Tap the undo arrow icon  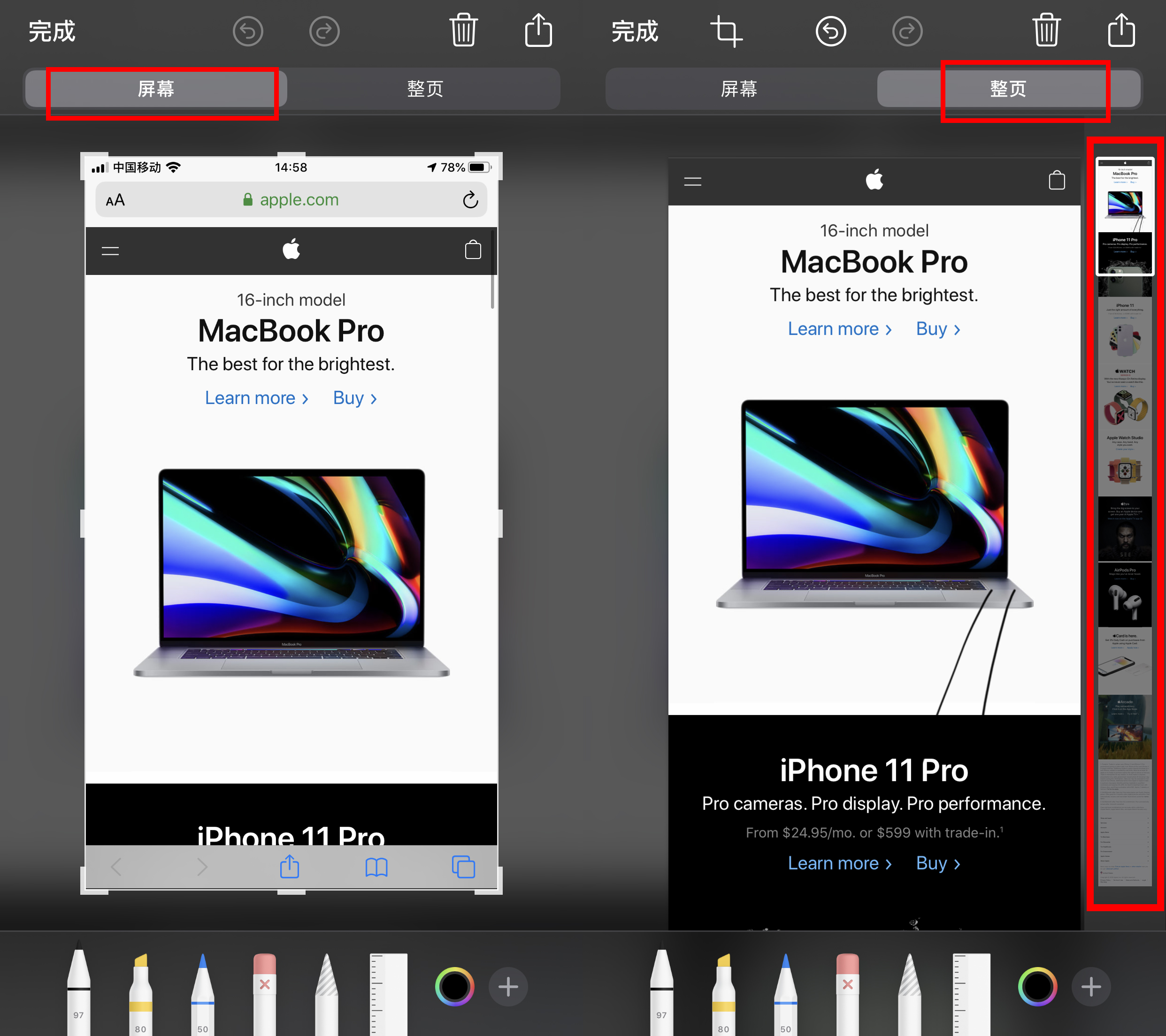click(247, 31)
